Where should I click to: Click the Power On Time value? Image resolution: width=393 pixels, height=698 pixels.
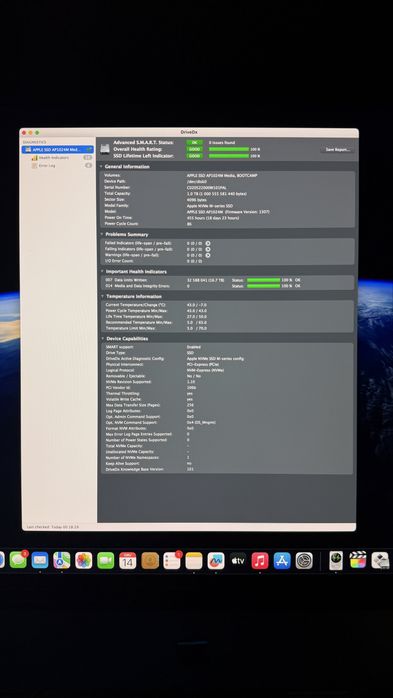pos(213,218)
